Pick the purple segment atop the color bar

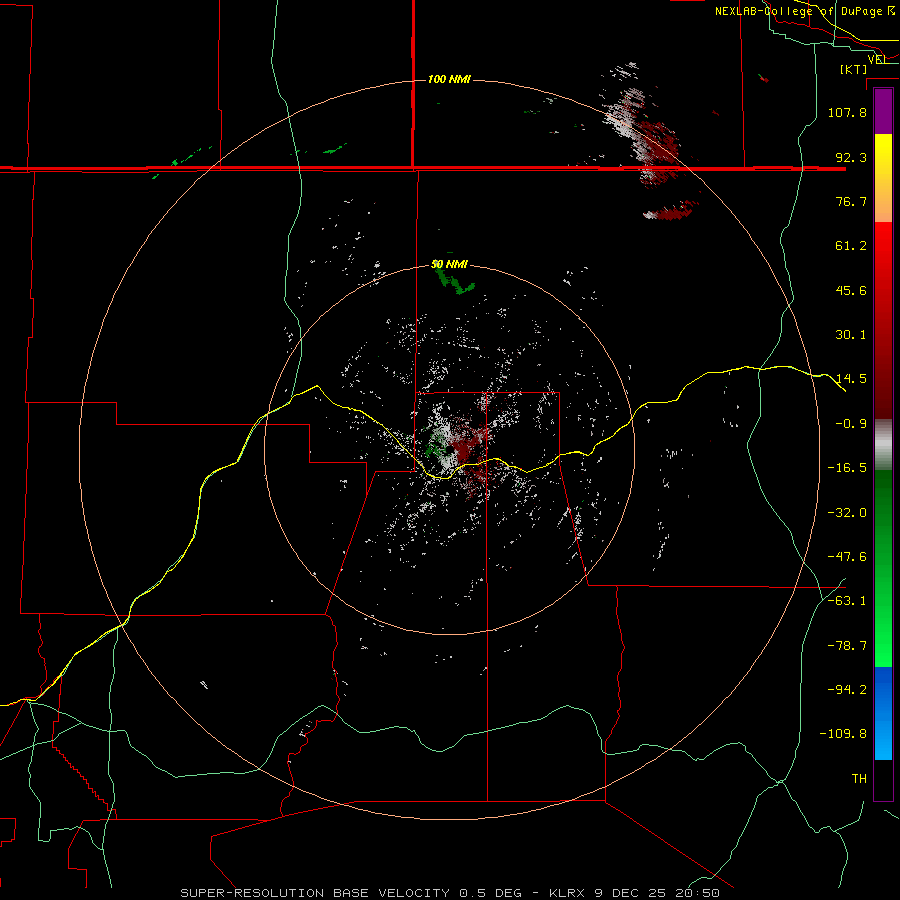tap(883, 111)
